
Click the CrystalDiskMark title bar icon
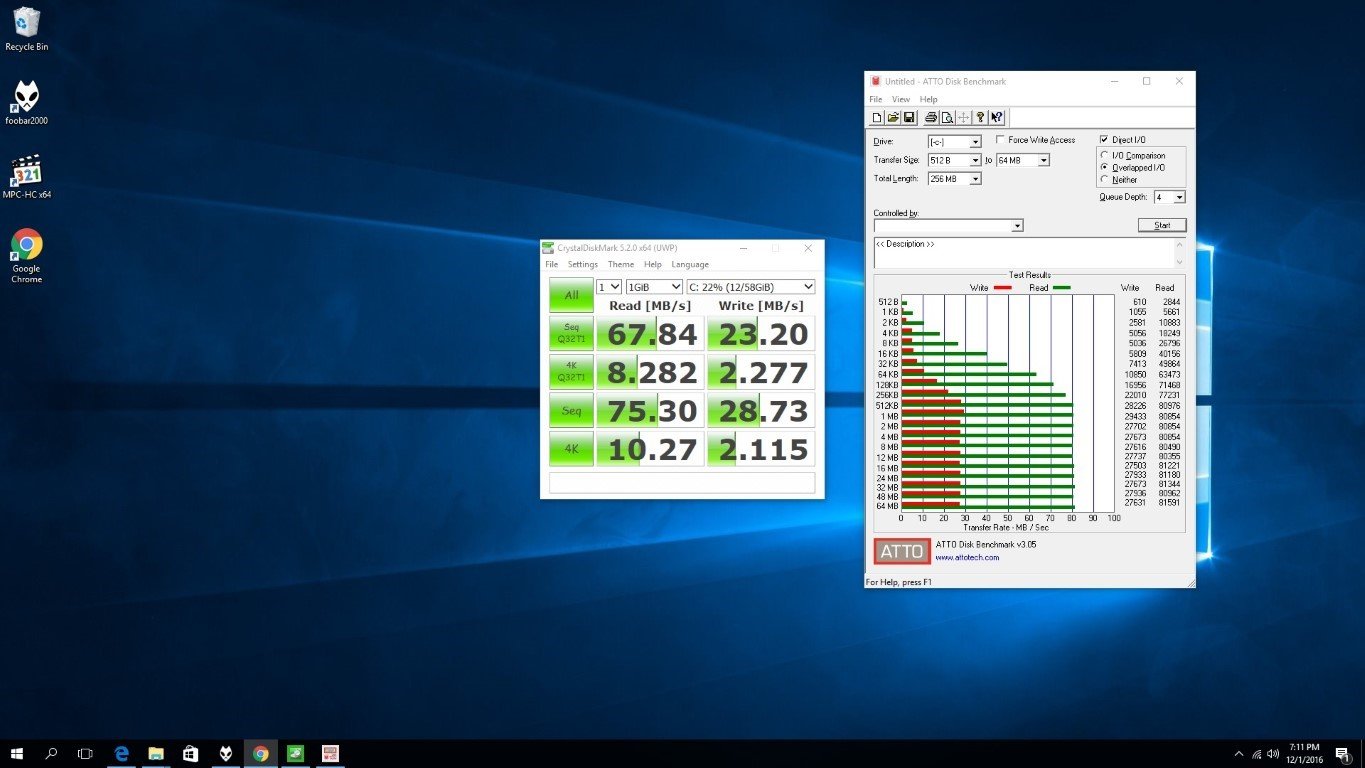tap(548, 248)
